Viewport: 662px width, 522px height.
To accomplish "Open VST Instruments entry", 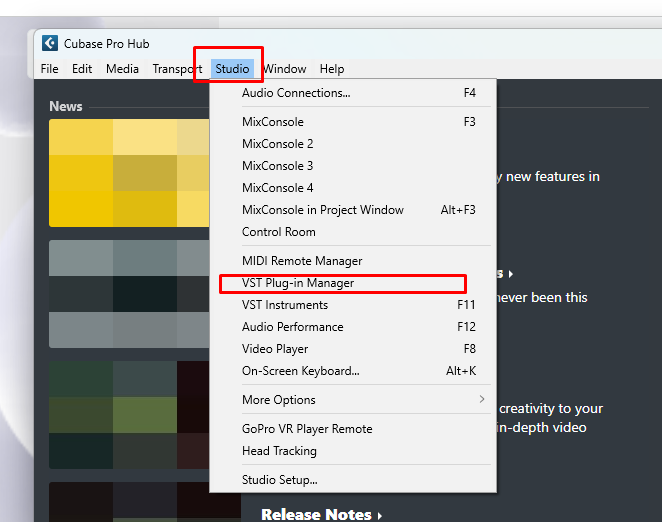I will click(x=353, y=305).
